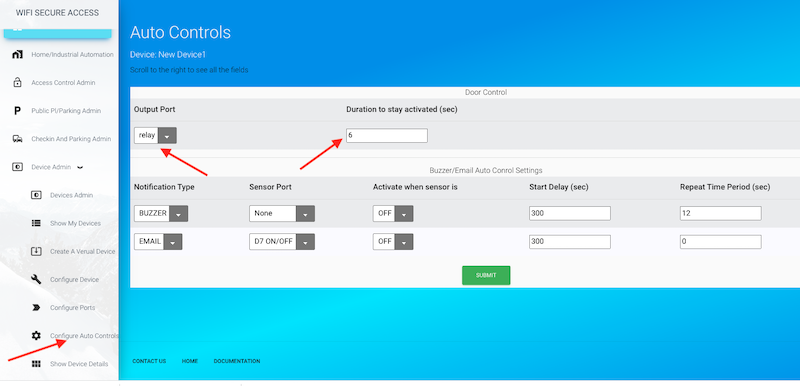Click BUZZER row Repeat Time Period field
This screenshot has width=800, height=386.
[x=720, y=213]
